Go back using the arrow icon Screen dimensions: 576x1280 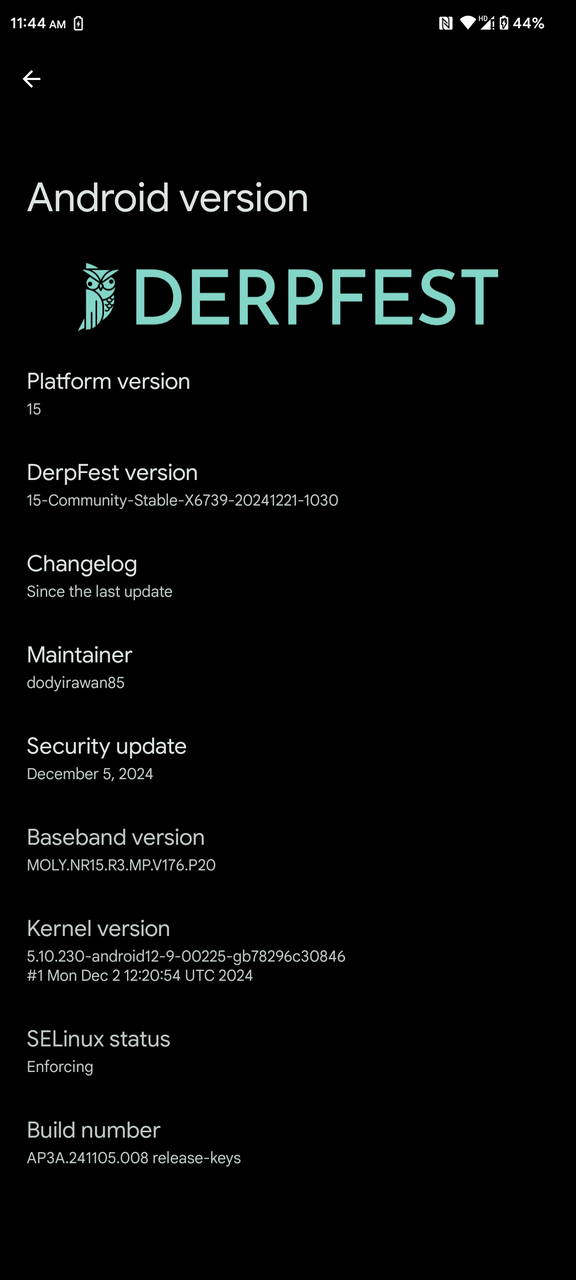click(32, 79)
